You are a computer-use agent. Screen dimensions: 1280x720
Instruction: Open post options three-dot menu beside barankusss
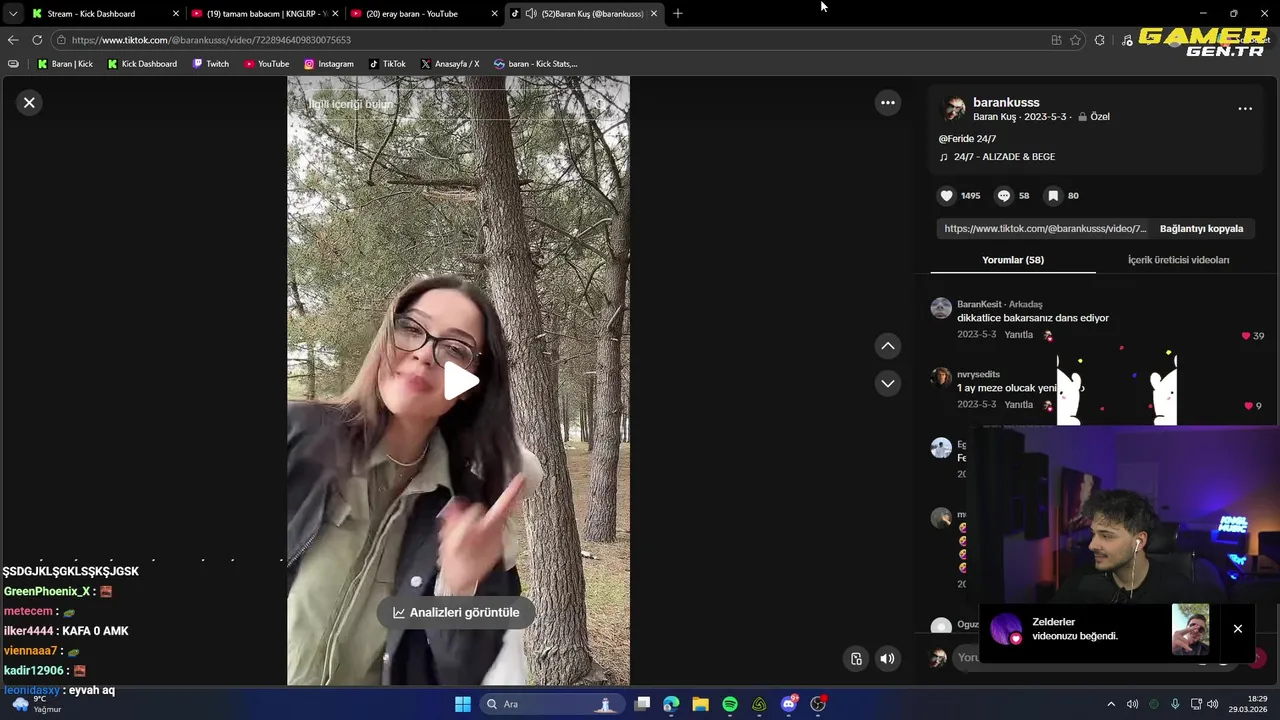(x=1245, y=108)
